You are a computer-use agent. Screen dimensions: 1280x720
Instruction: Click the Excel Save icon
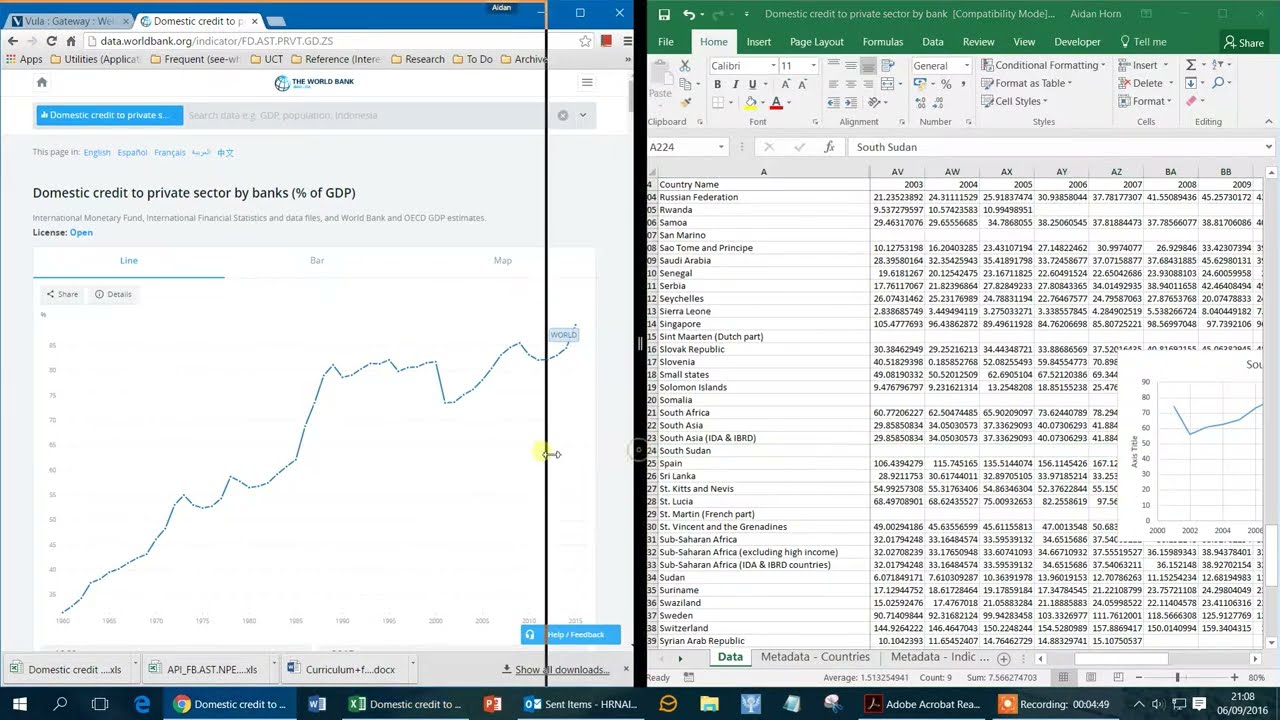(x=665, y=14)
